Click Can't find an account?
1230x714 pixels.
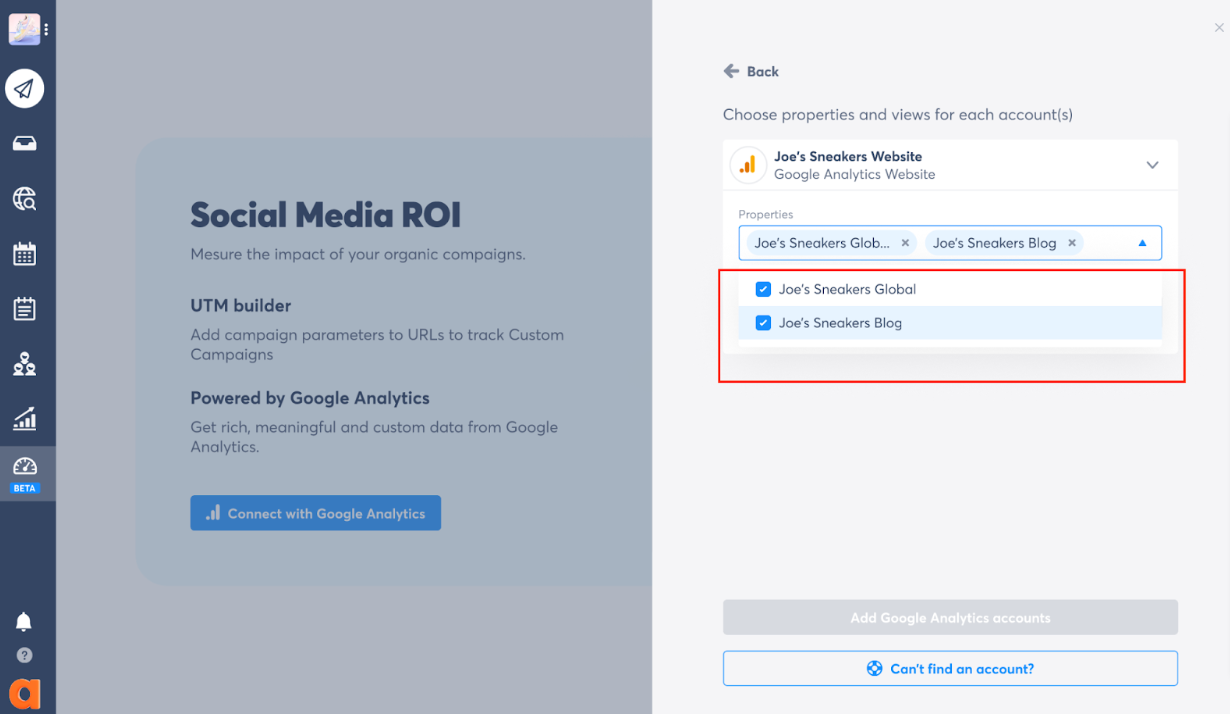click(950, 669)
